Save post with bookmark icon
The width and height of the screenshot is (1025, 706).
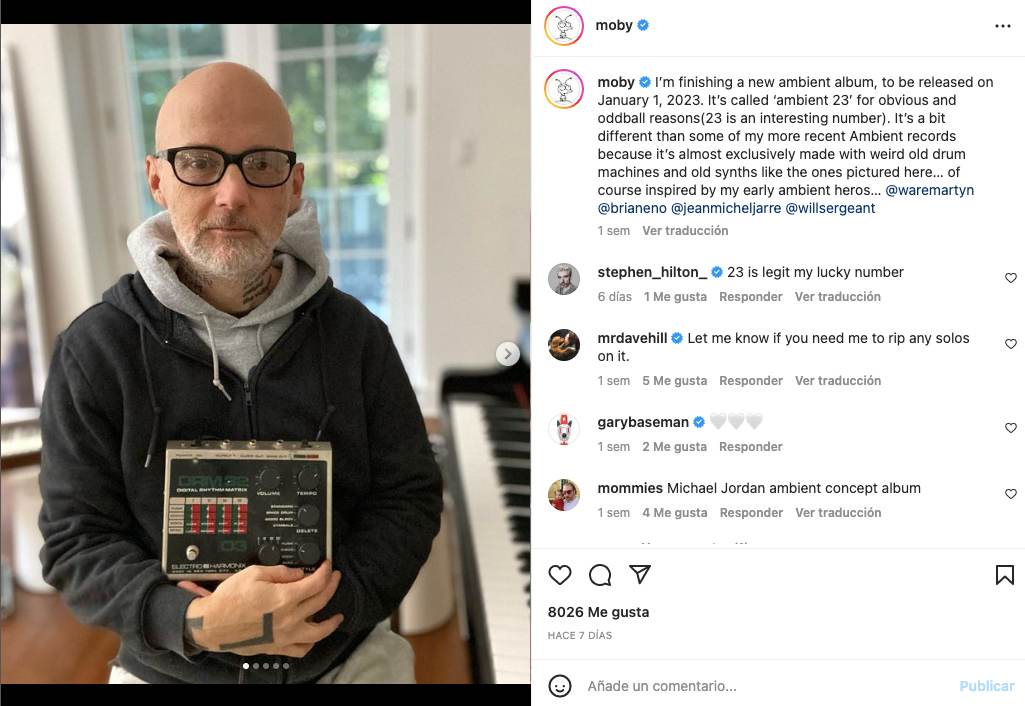point(1004,575)
